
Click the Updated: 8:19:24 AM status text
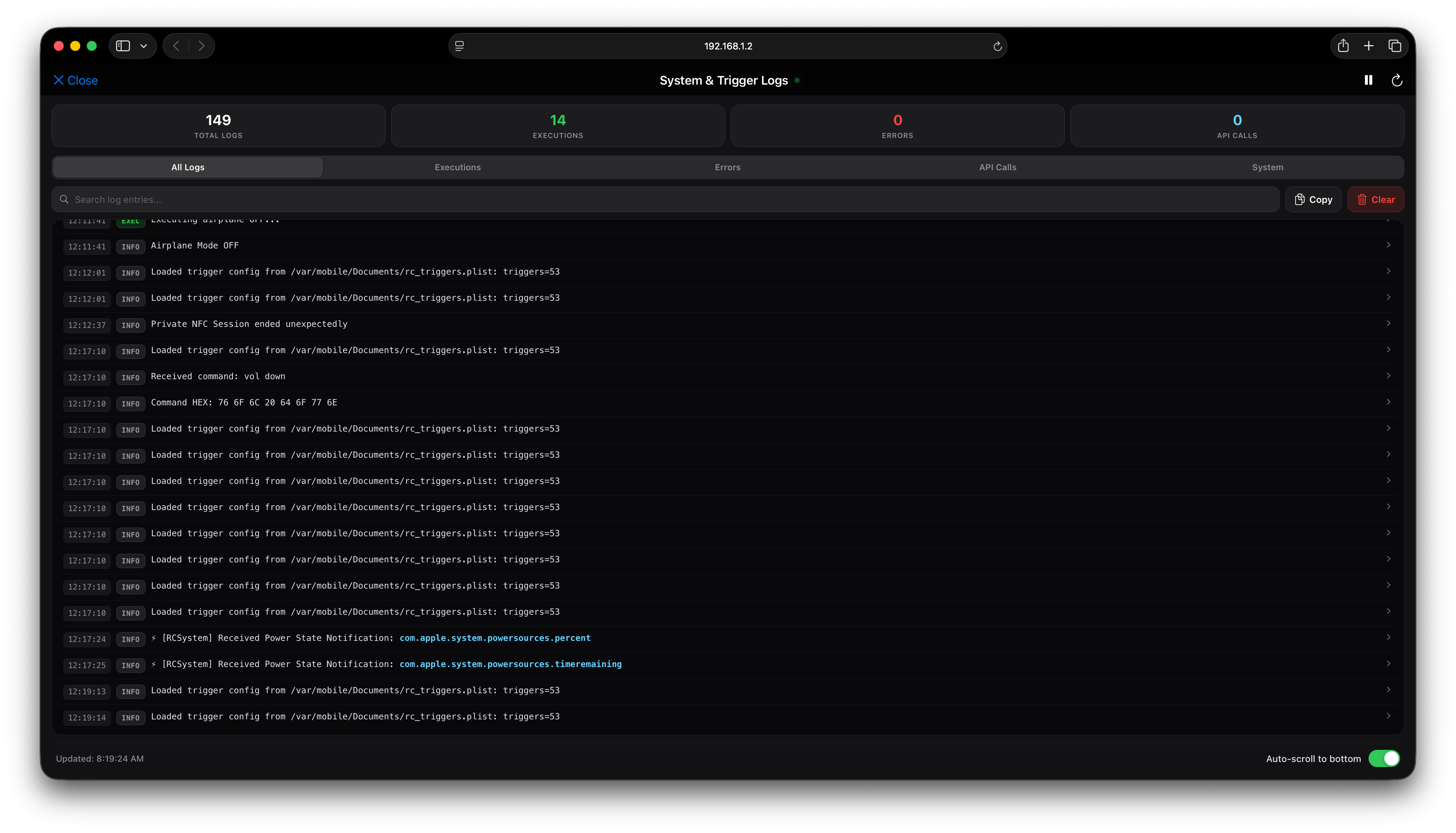click(100, 758)
